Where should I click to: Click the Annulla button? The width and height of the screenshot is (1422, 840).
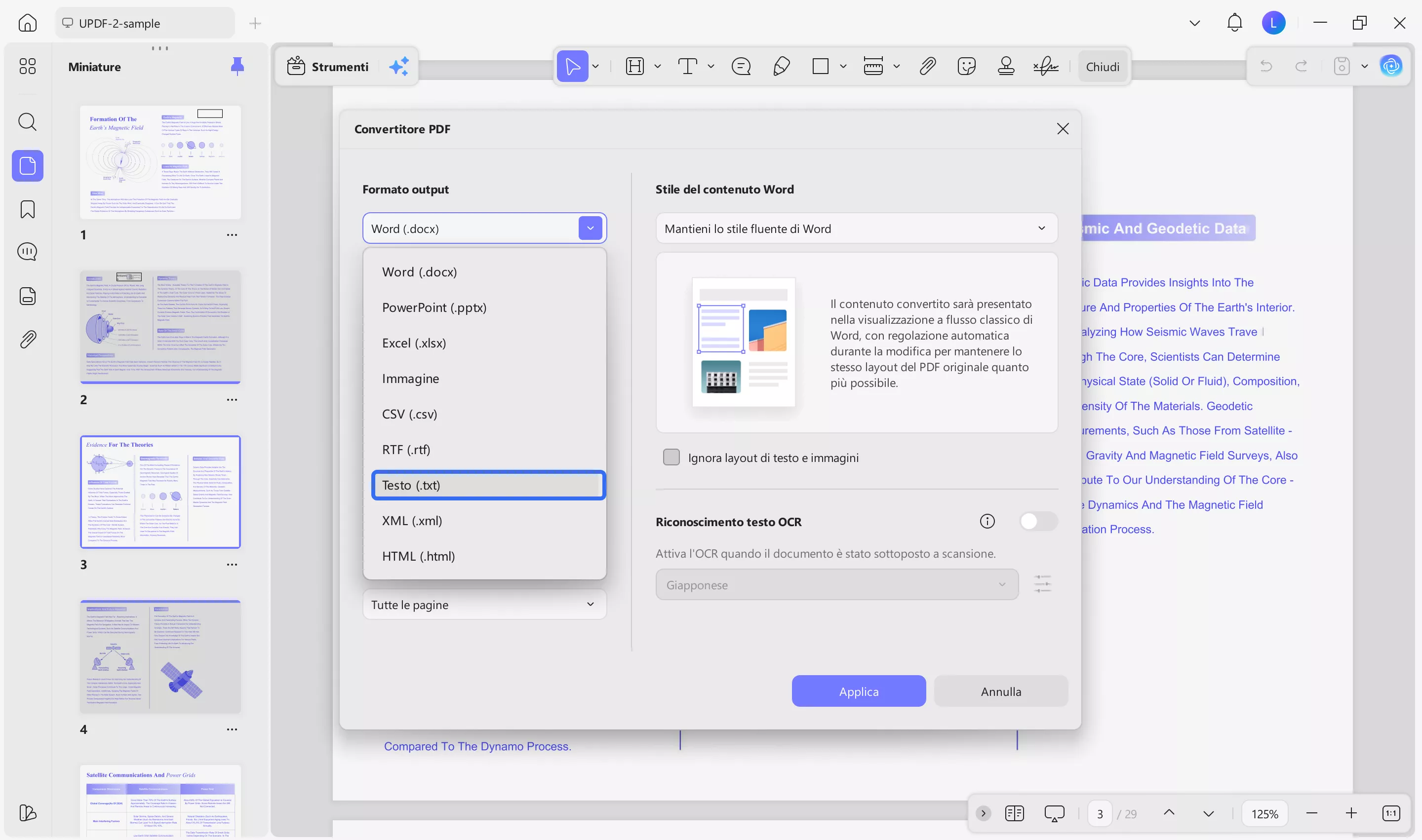[1001, 691]
